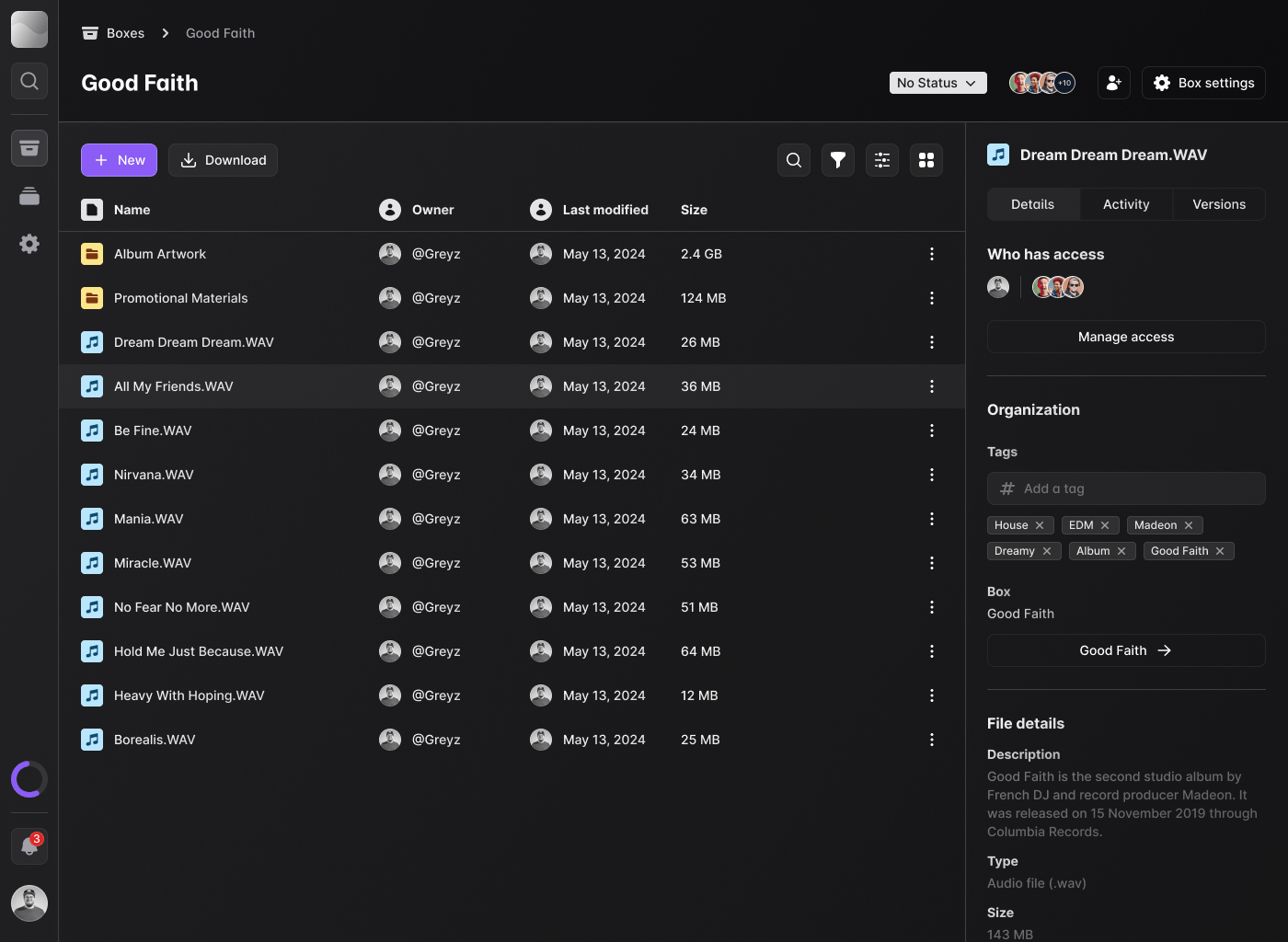Open more options menu for Mania.WAV
The width and height of the screenshot is (1288, 942).
pos(931,519)
